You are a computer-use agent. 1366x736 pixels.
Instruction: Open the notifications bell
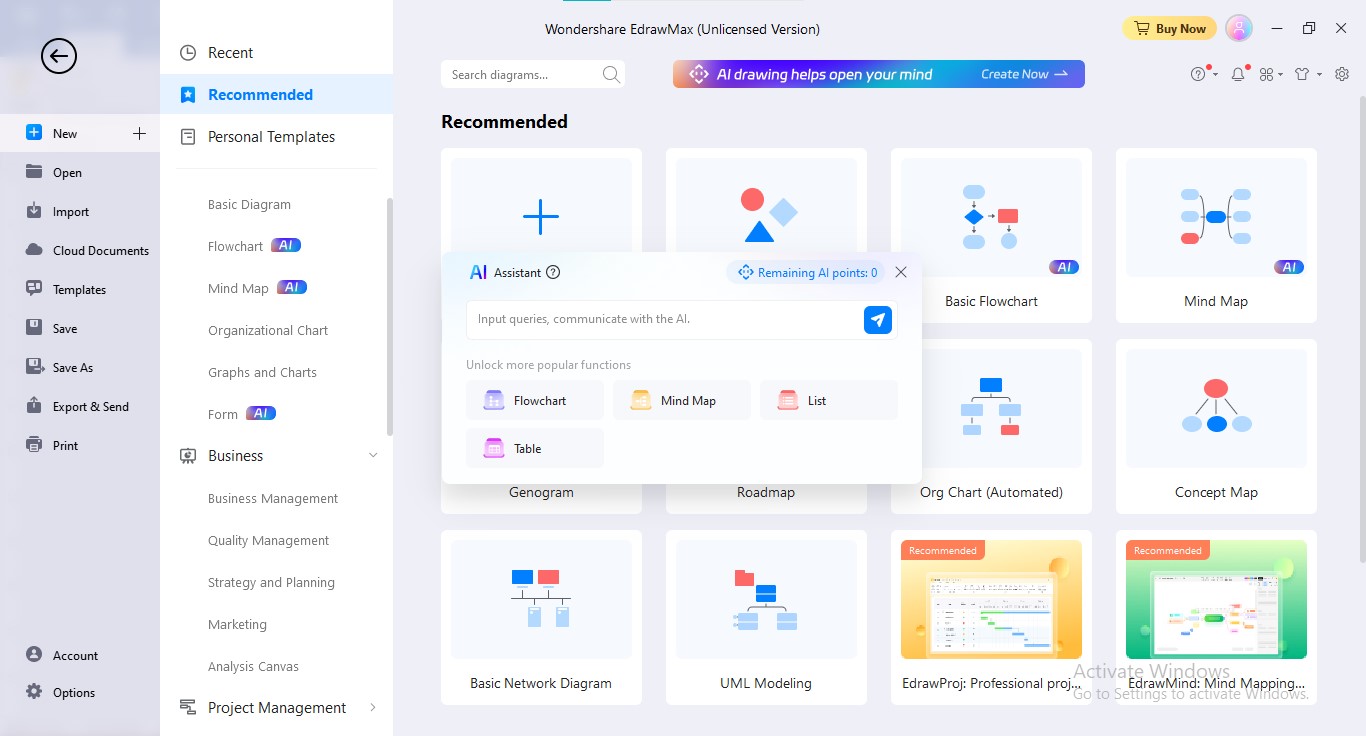pyautogui.click(x=1239, y=74)
